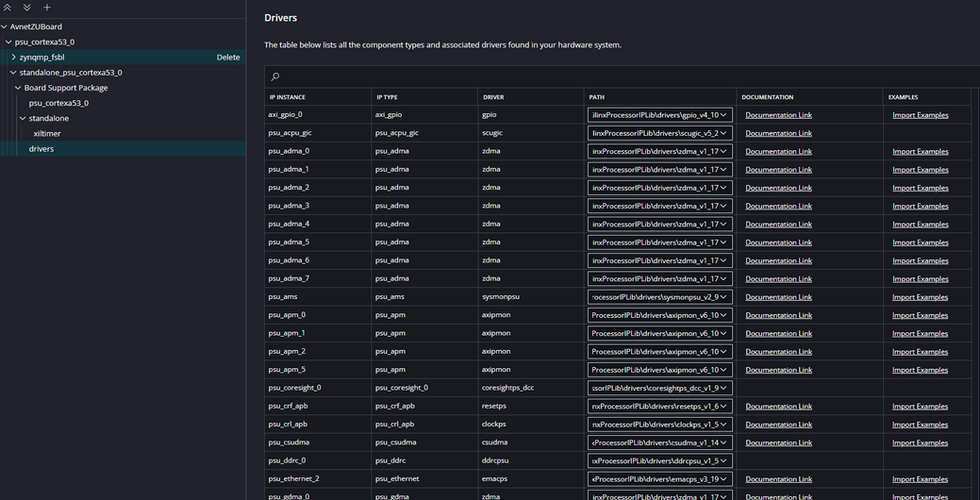Screen dimensions: 980x500
Task: Open path dropdown for axi_gpio_0
Action: pos(725,115)
